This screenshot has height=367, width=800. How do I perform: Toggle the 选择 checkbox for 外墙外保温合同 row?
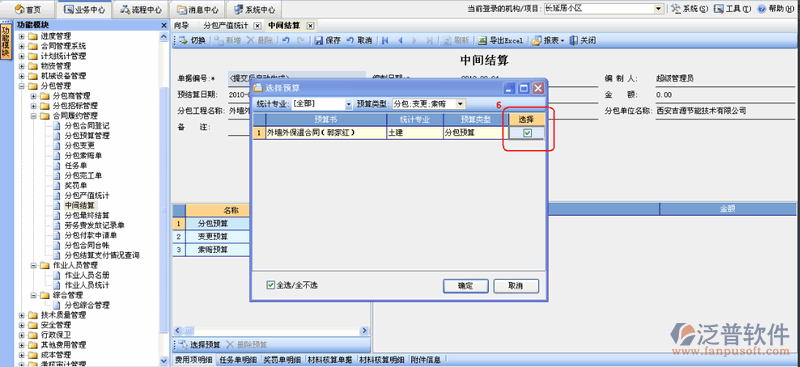coord(528,133)
